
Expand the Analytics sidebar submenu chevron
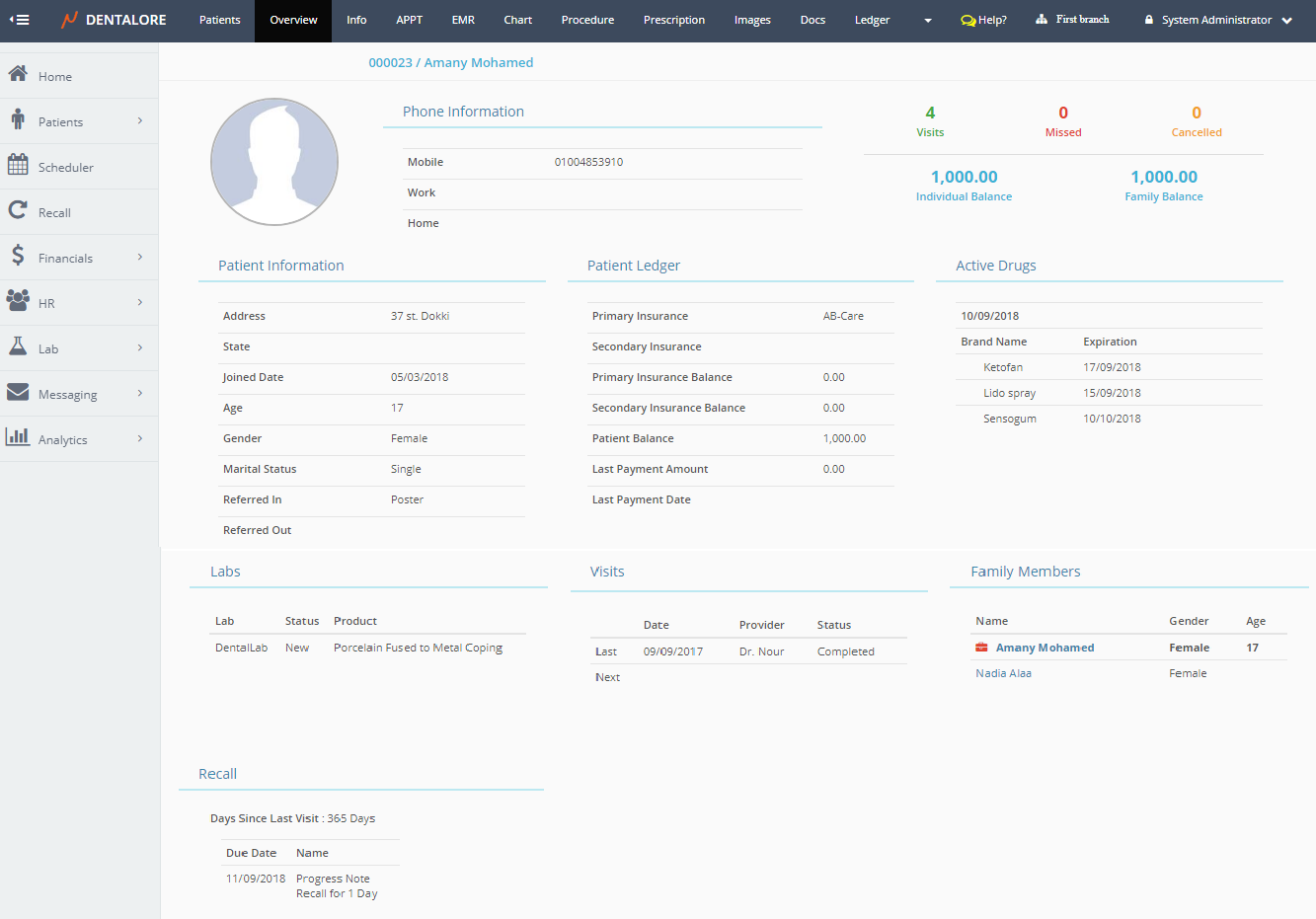click(140, 438)
